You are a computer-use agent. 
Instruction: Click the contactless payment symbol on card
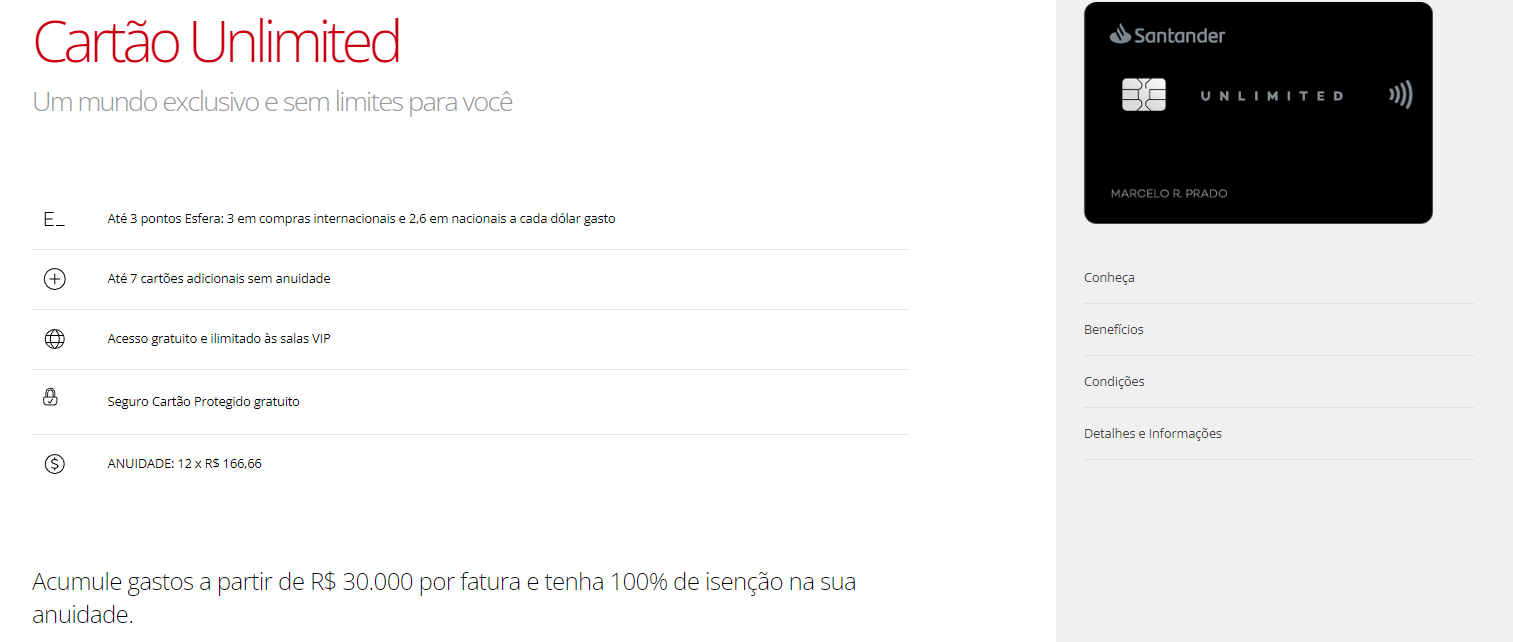pos(1400,96)
